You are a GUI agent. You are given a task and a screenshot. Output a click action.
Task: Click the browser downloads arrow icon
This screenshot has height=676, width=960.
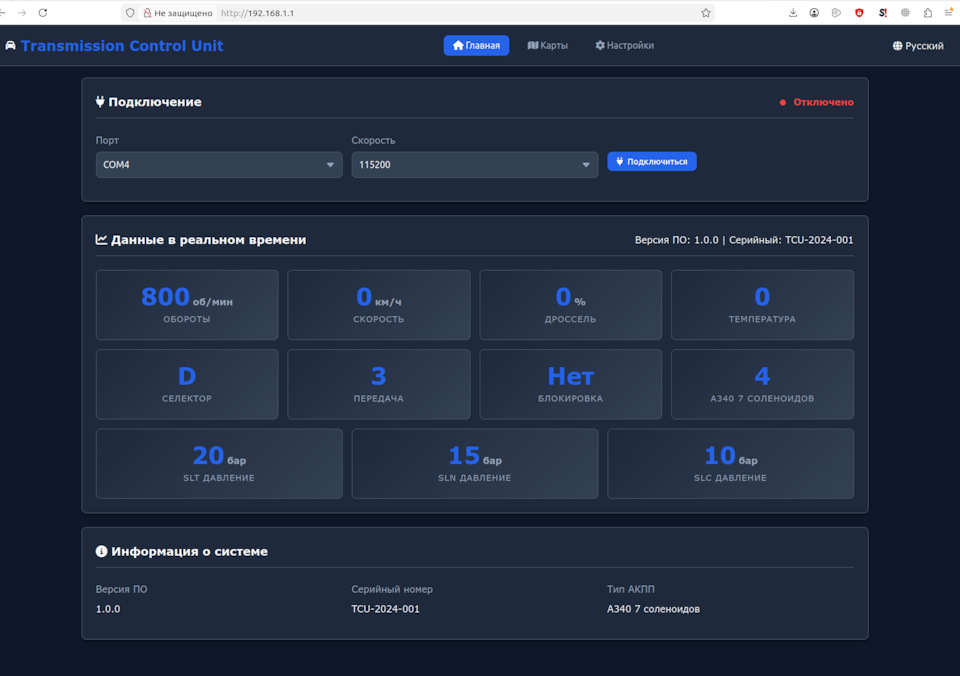tap(792, 12)
